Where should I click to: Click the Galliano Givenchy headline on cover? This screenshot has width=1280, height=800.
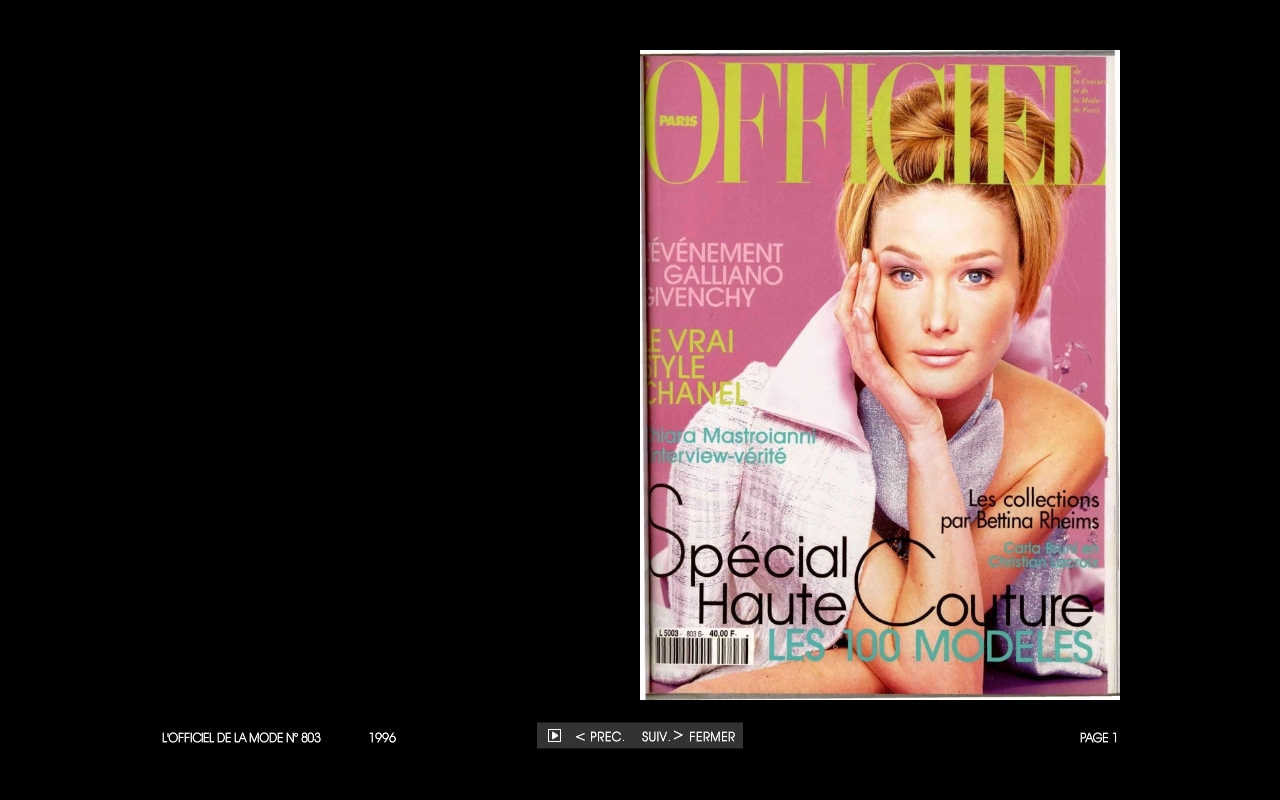tap(713, 275)
